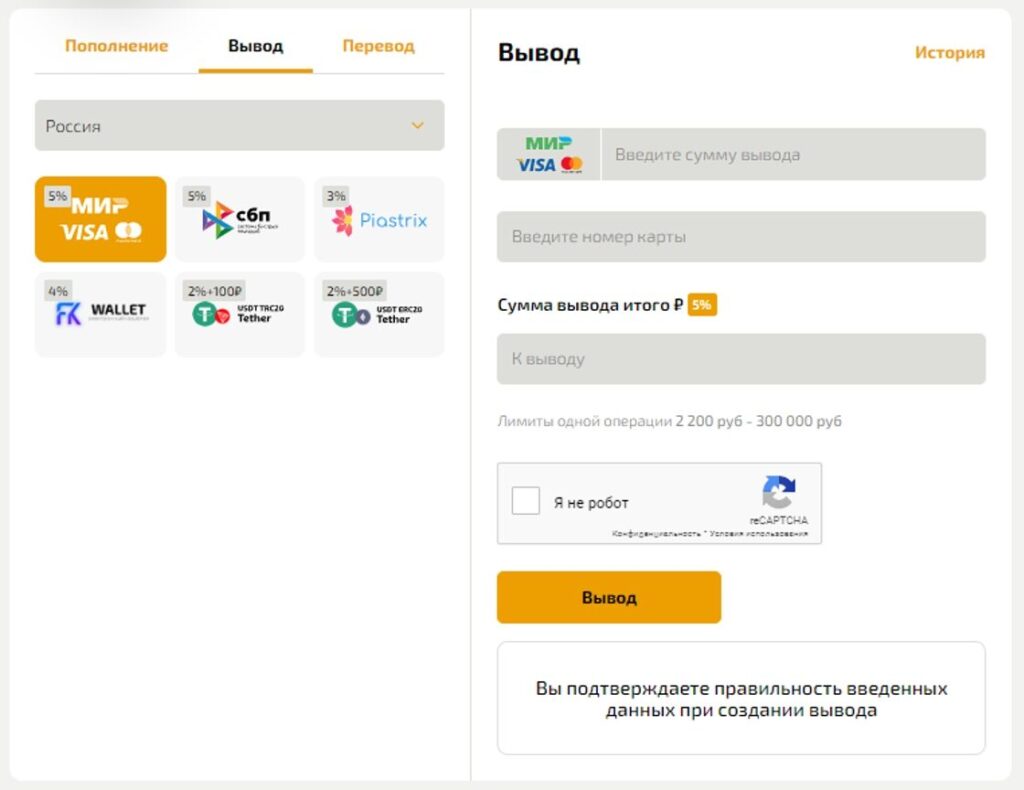Click the operation limits text
The height and width of the screenshot is (790, 1024).
[x=669, y=421]
